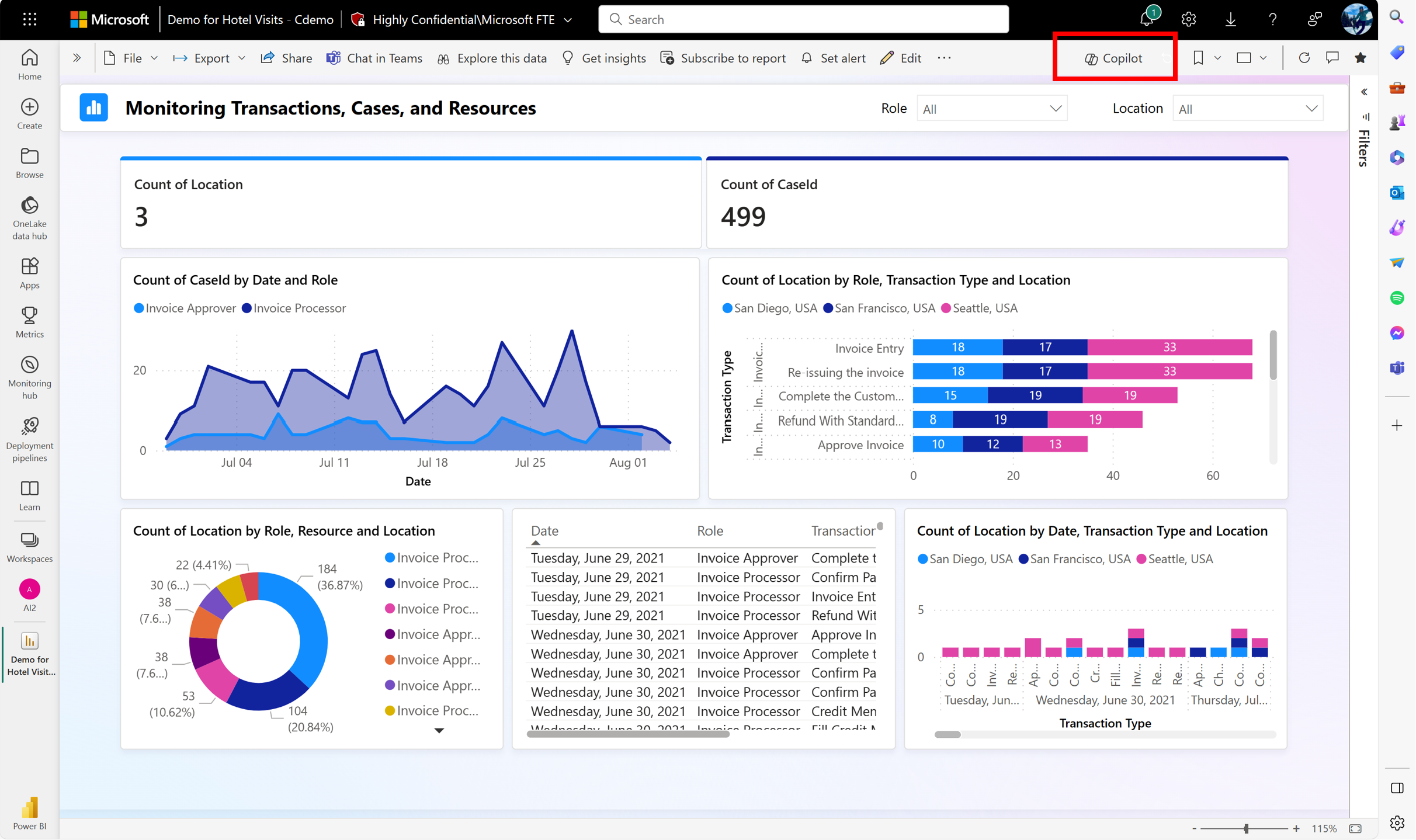Open the more options ellipsis menu
Viewport: 1416px width, 840px height.
(x=944, y=58)
